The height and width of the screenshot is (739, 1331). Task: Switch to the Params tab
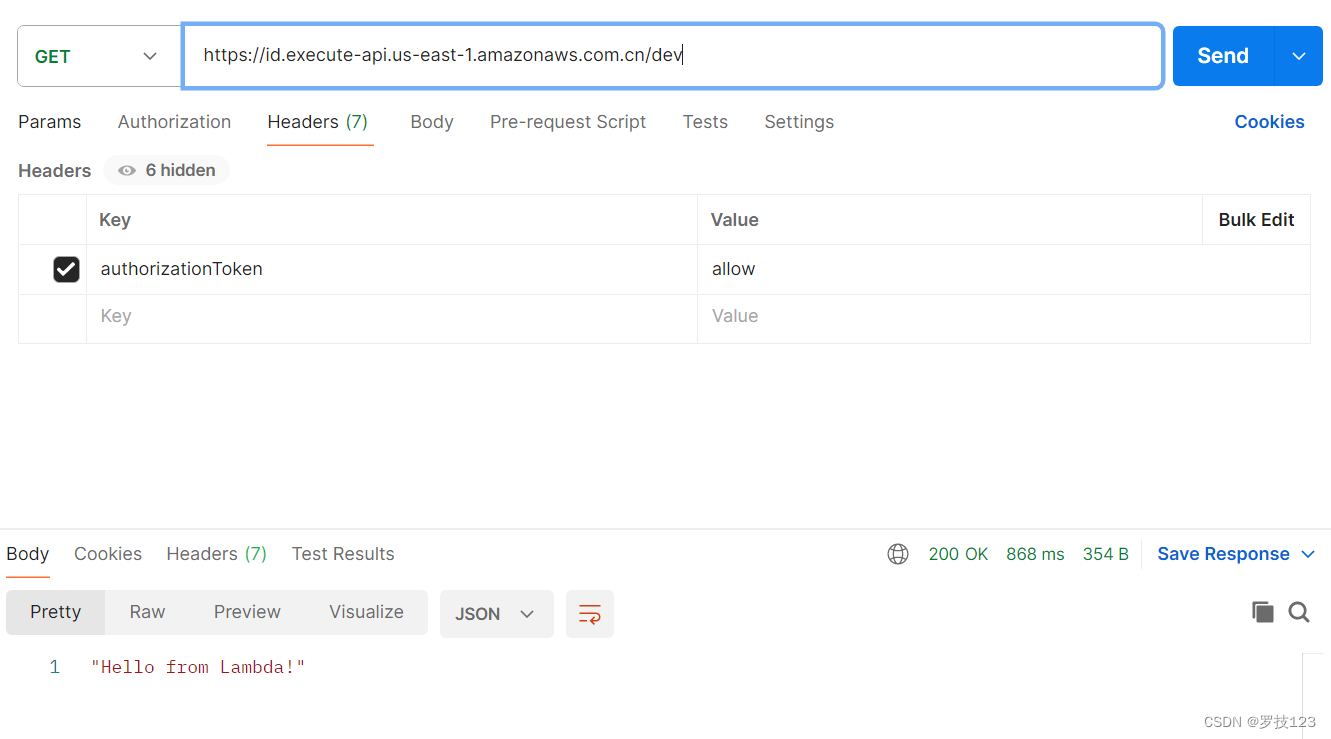[x=49, y=122]
